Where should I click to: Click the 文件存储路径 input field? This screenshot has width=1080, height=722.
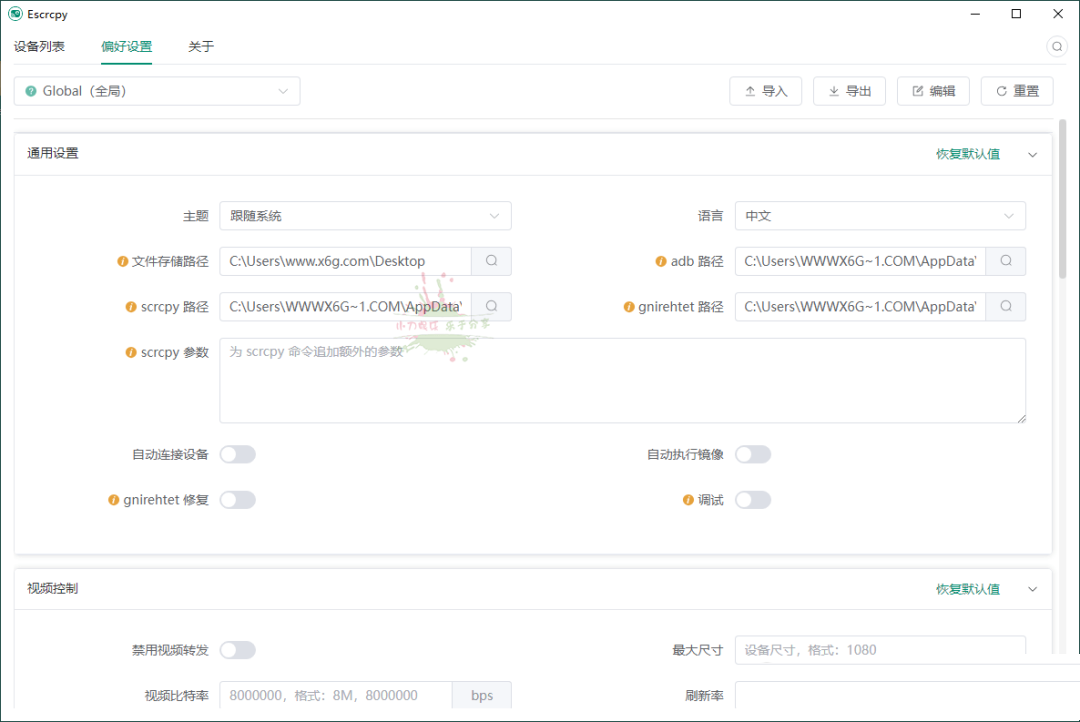pyautogui.click(x=346, y=261)
